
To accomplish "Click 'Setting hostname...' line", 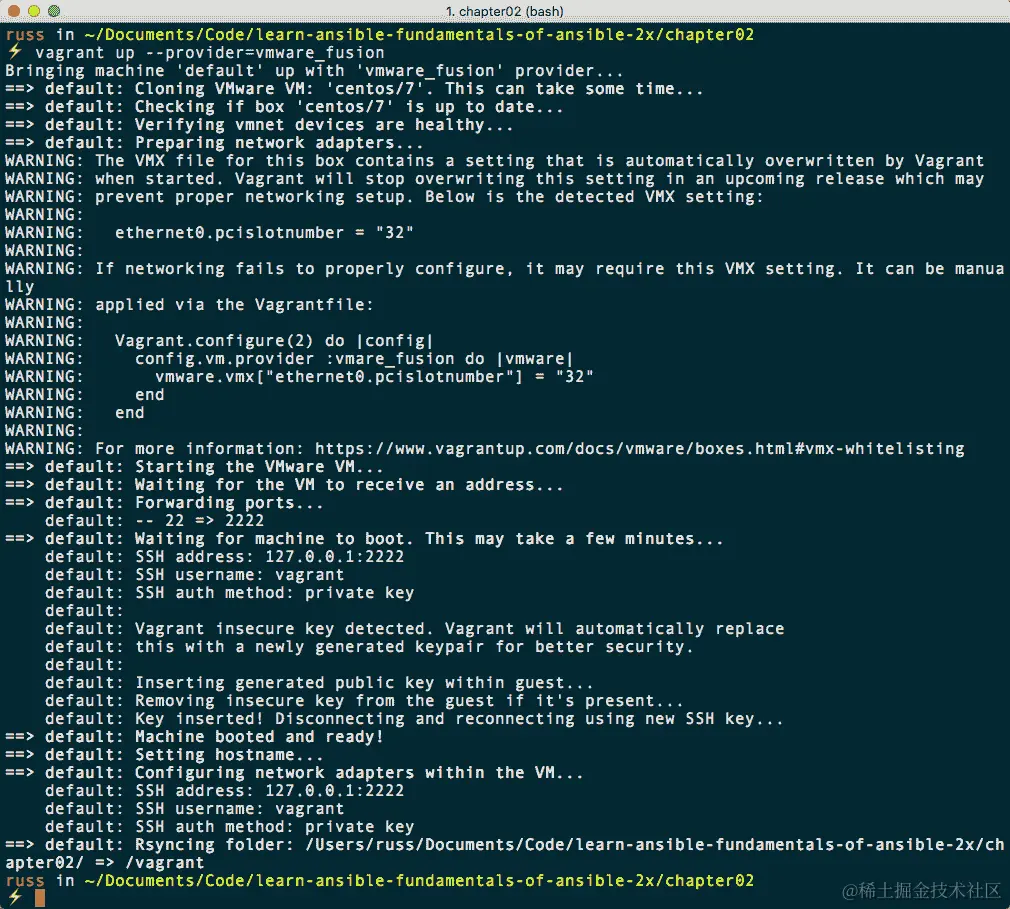I will point(164,755).
